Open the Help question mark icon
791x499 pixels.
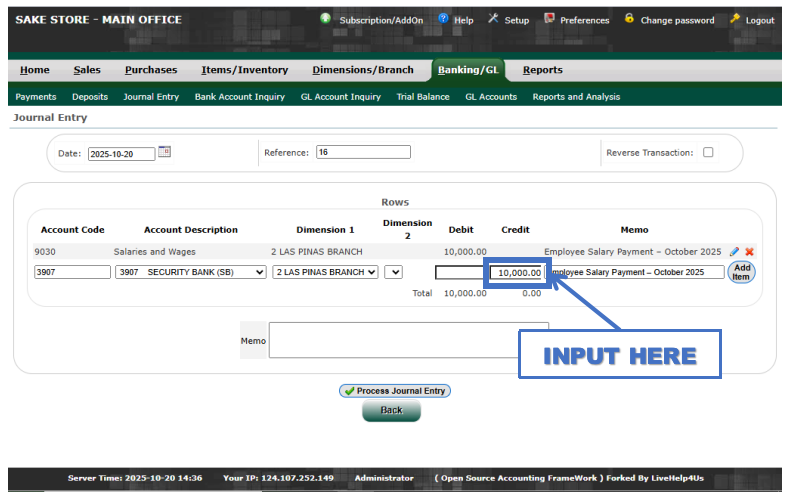[x=443, y=19]
